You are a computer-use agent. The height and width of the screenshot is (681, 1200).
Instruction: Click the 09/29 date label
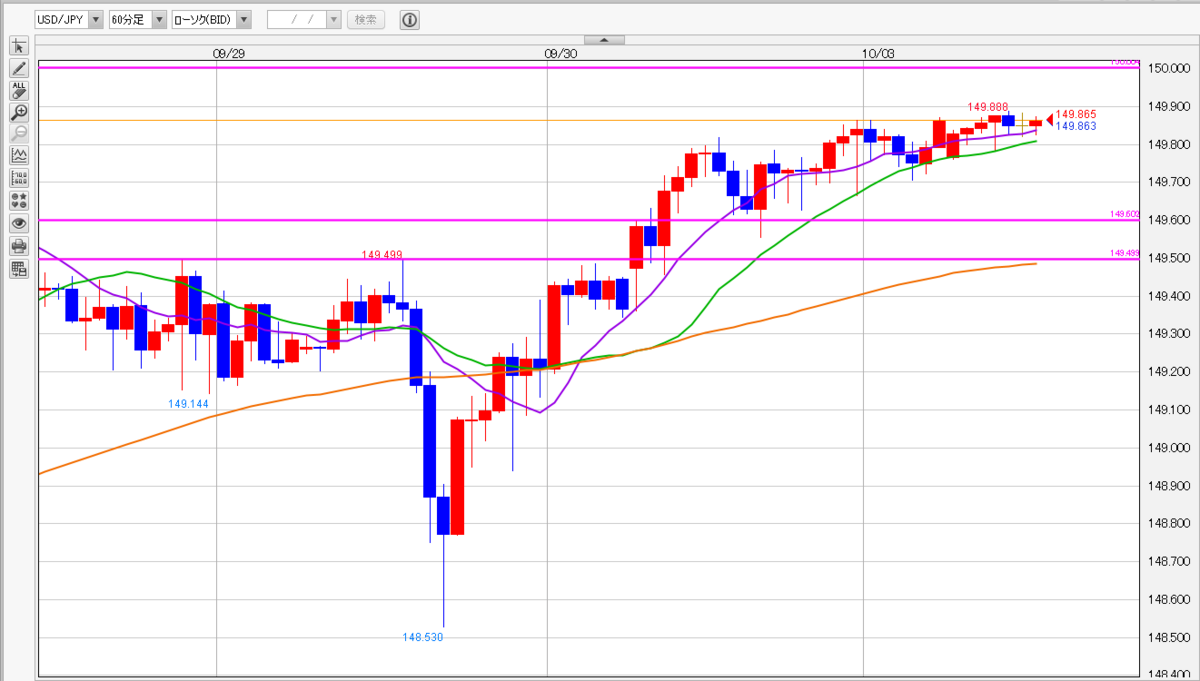click(229, 54)
